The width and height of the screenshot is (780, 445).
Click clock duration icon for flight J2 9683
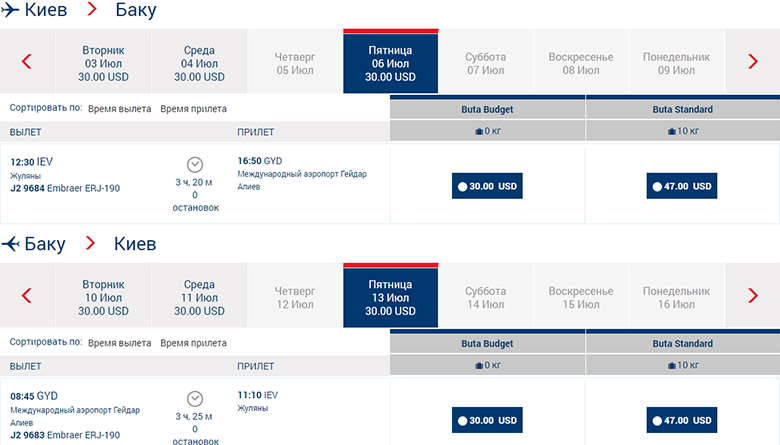click(195, 398)
